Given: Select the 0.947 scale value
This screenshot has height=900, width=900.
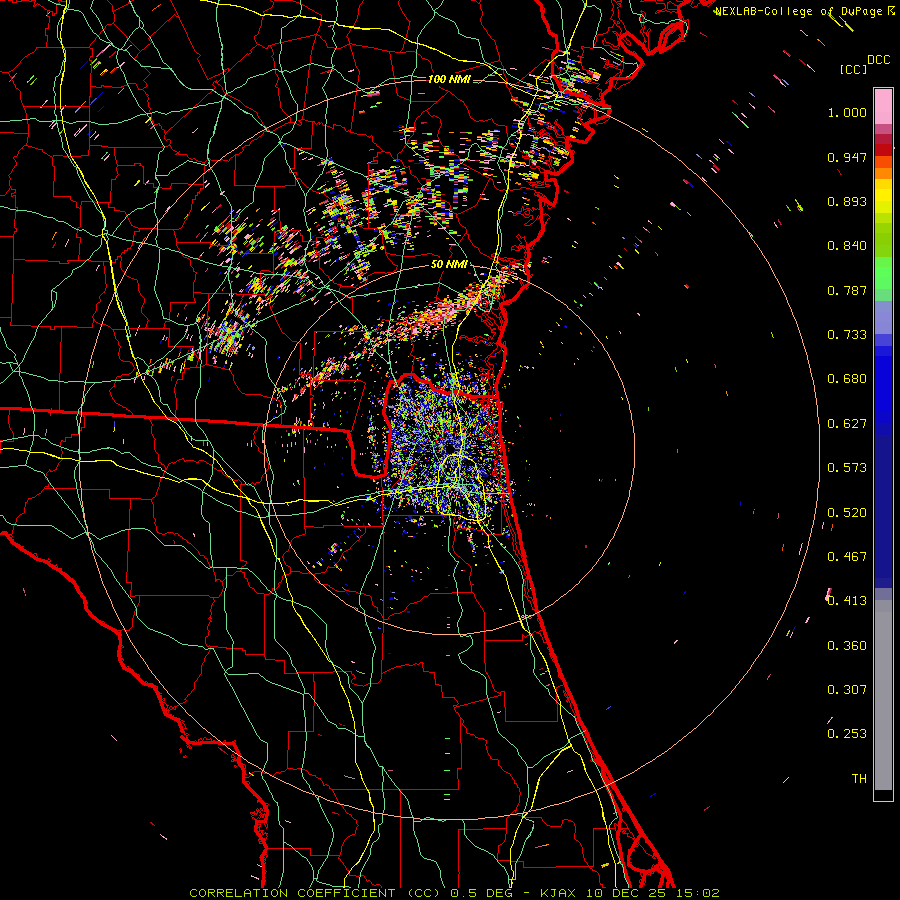Looking at the screenshot, I should 847,157.
